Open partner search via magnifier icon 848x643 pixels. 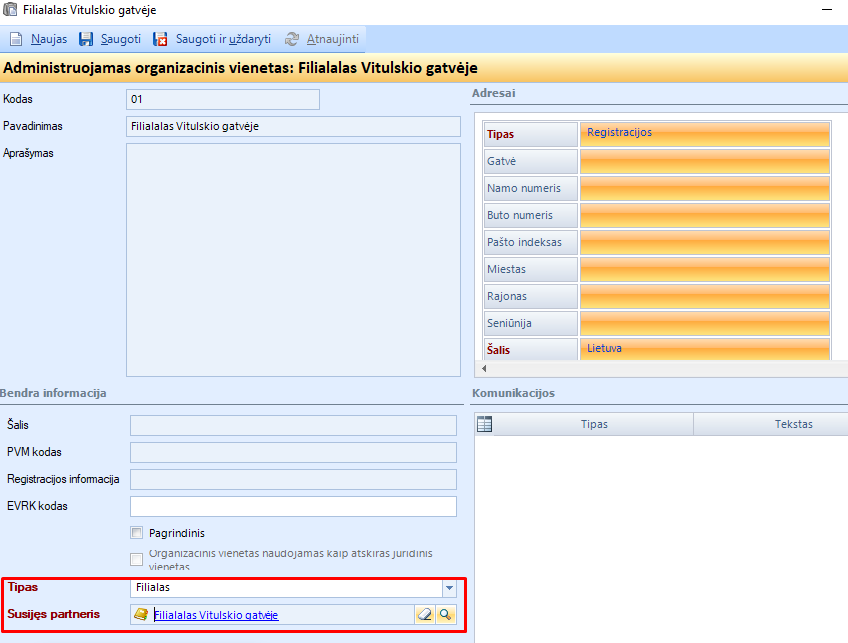[446, 615]
